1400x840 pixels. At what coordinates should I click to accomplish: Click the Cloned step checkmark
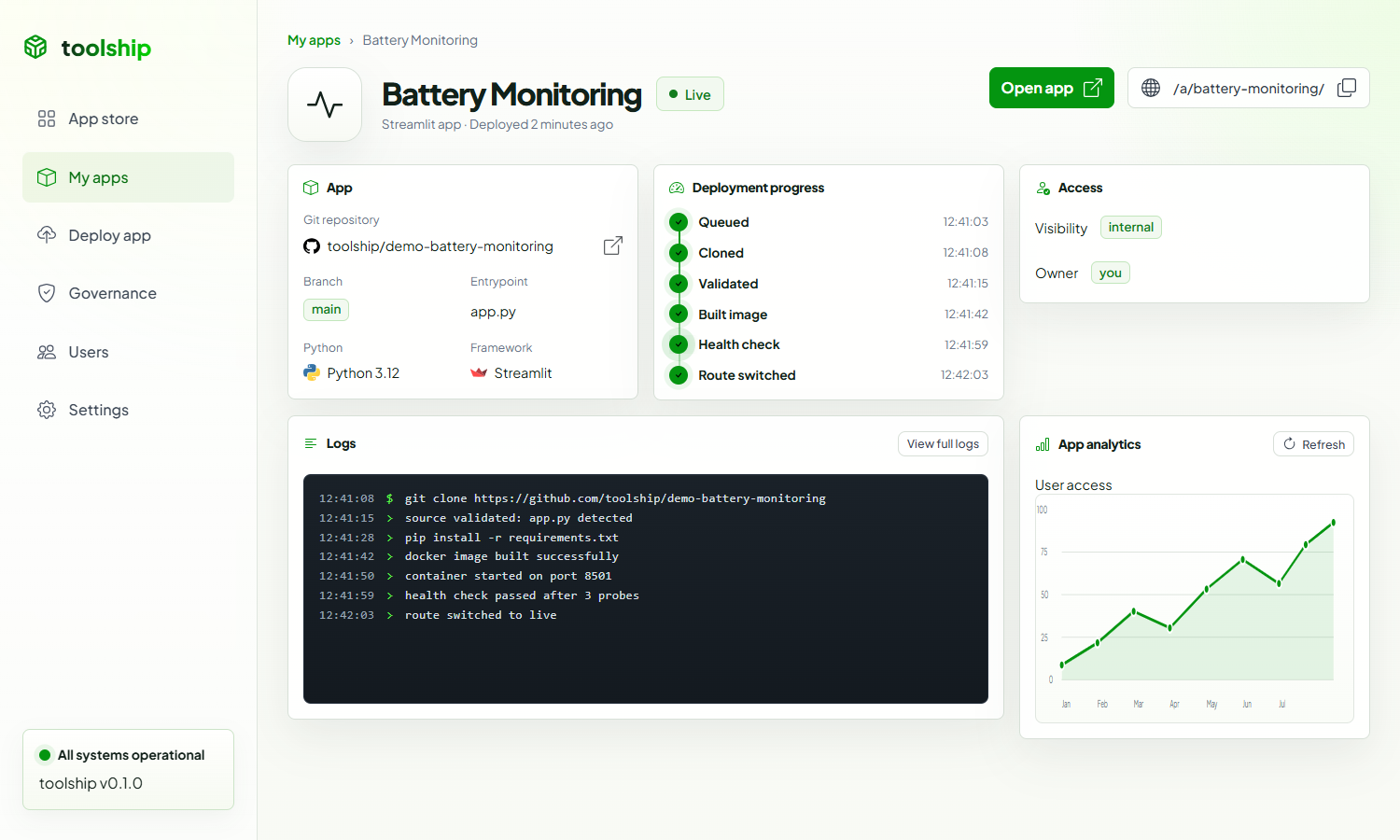pyautogui.click(x=679, y=253)
